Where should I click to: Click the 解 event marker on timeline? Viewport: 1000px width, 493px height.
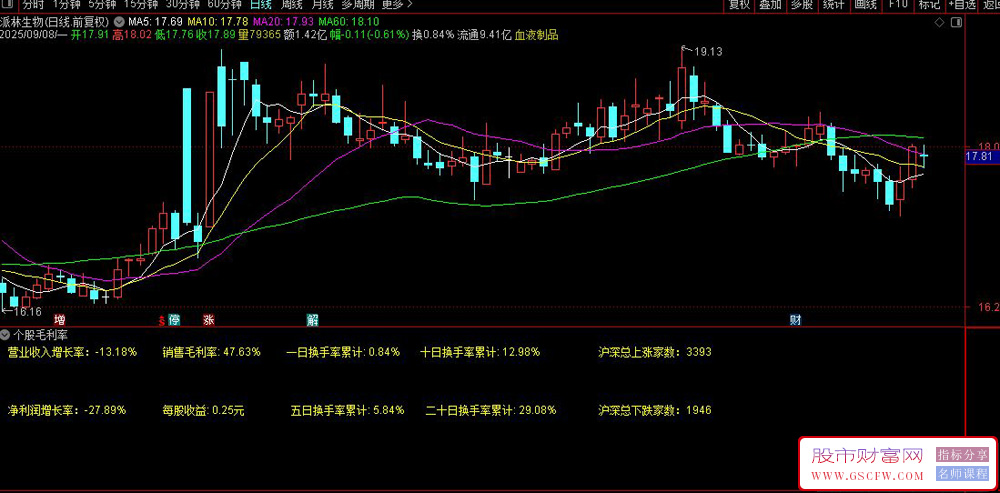tap(312, 320)
